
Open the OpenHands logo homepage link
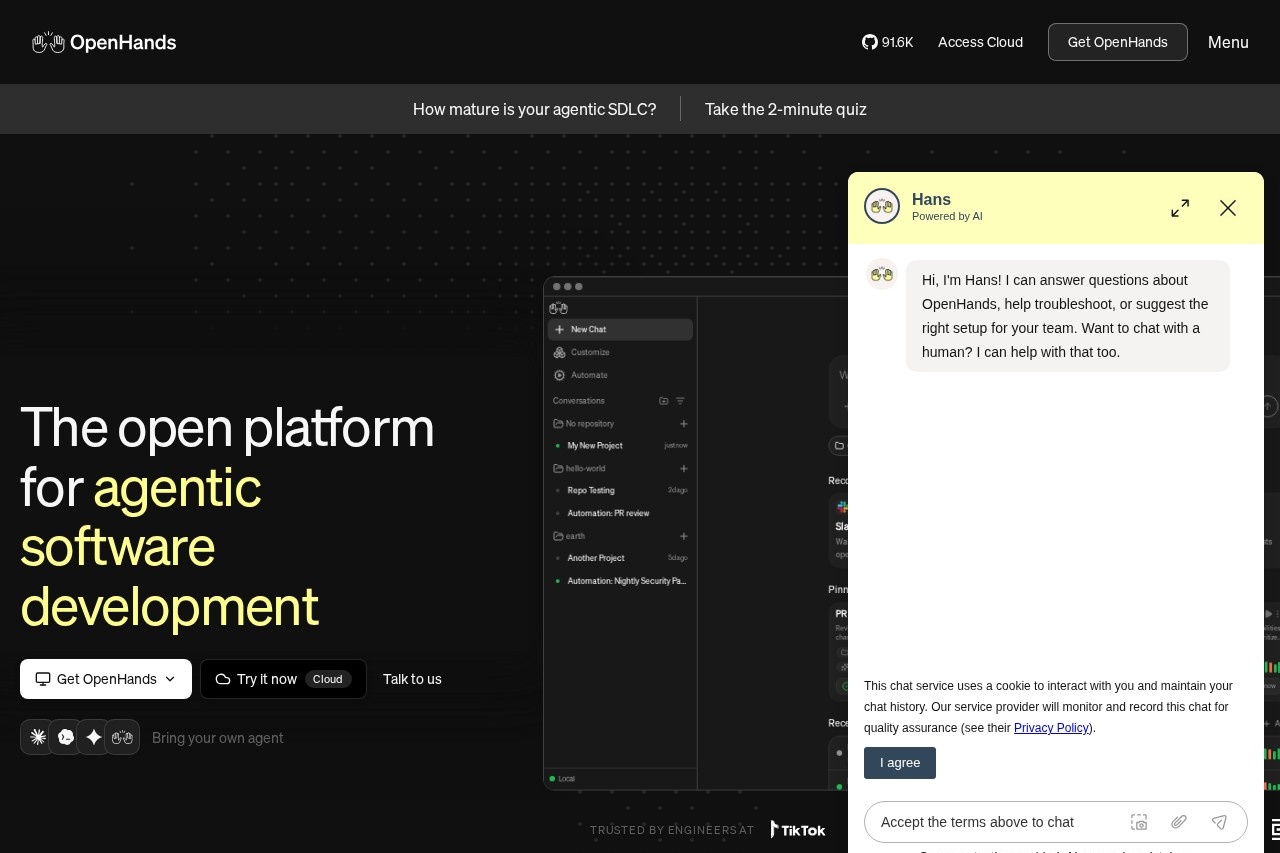(104, 42)
